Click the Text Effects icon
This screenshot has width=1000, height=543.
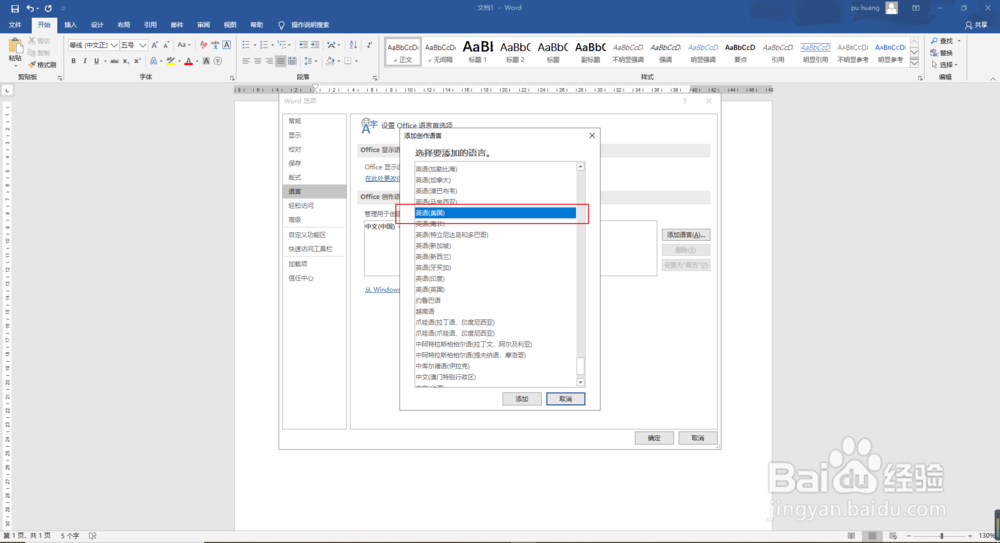[153, 61]
